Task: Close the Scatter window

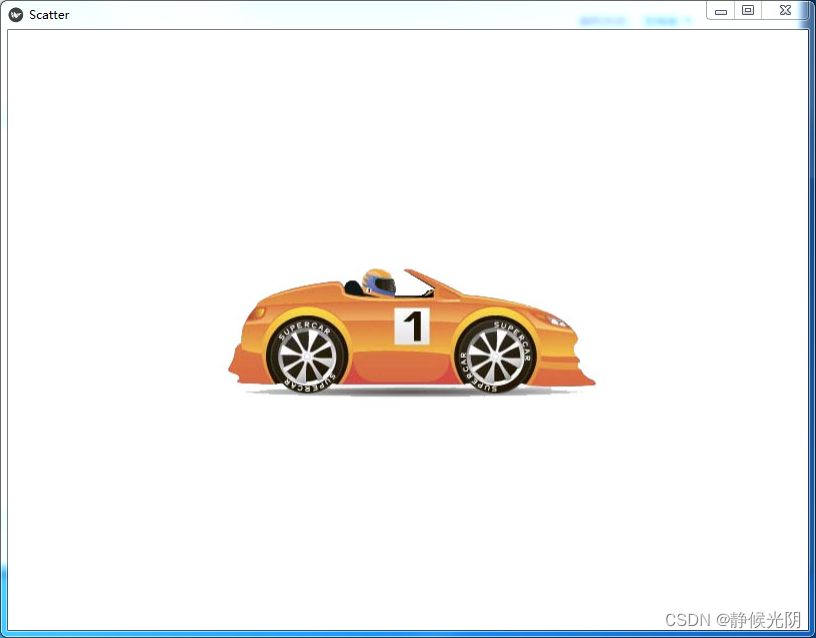Action: click(785, 11)
